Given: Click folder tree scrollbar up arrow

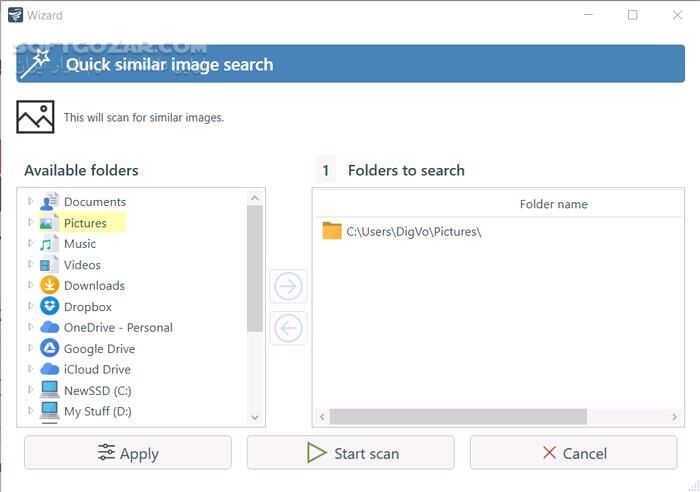Looking at the screenshot, I should pyautogui.click(x=255, y=198).
